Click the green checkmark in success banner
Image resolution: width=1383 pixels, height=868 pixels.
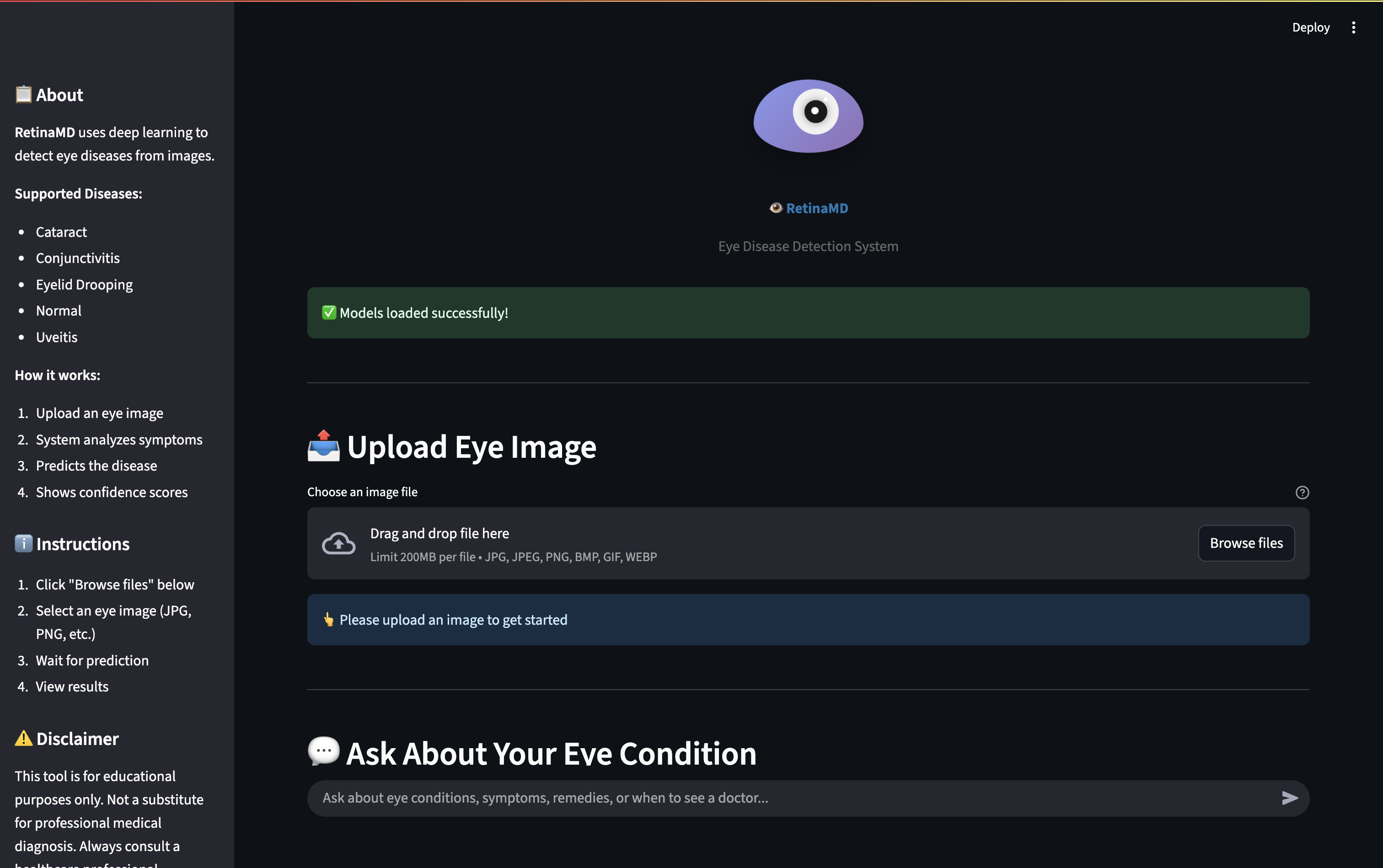pos(329,313)
